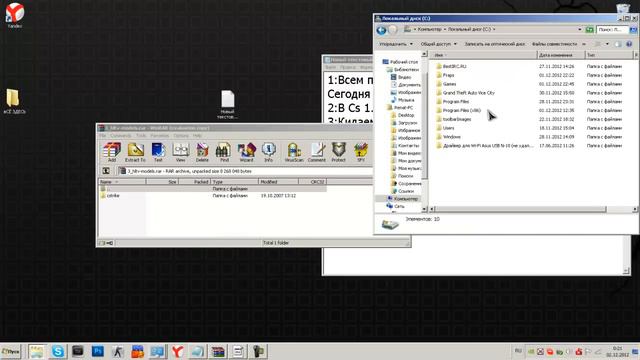Click the Forward button in Explorer

click(x=393, y=30)
